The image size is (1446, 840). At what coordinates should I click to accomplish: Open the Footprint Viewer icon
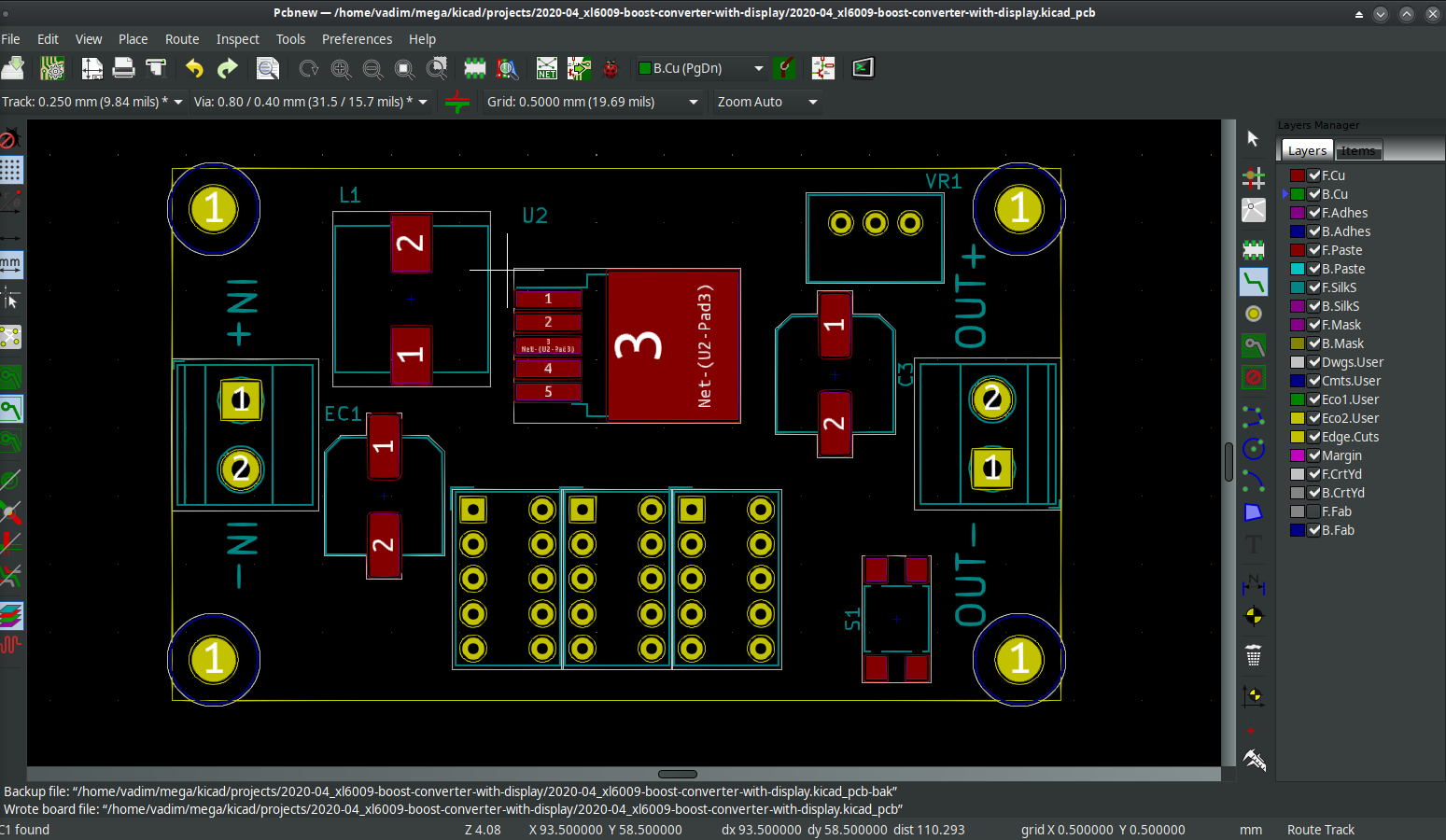[x=507, y=68]
